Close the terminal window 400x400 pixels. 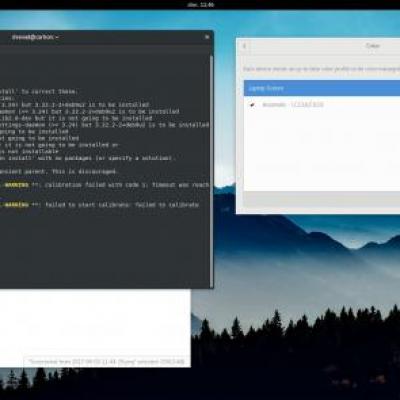pos(207,37)
